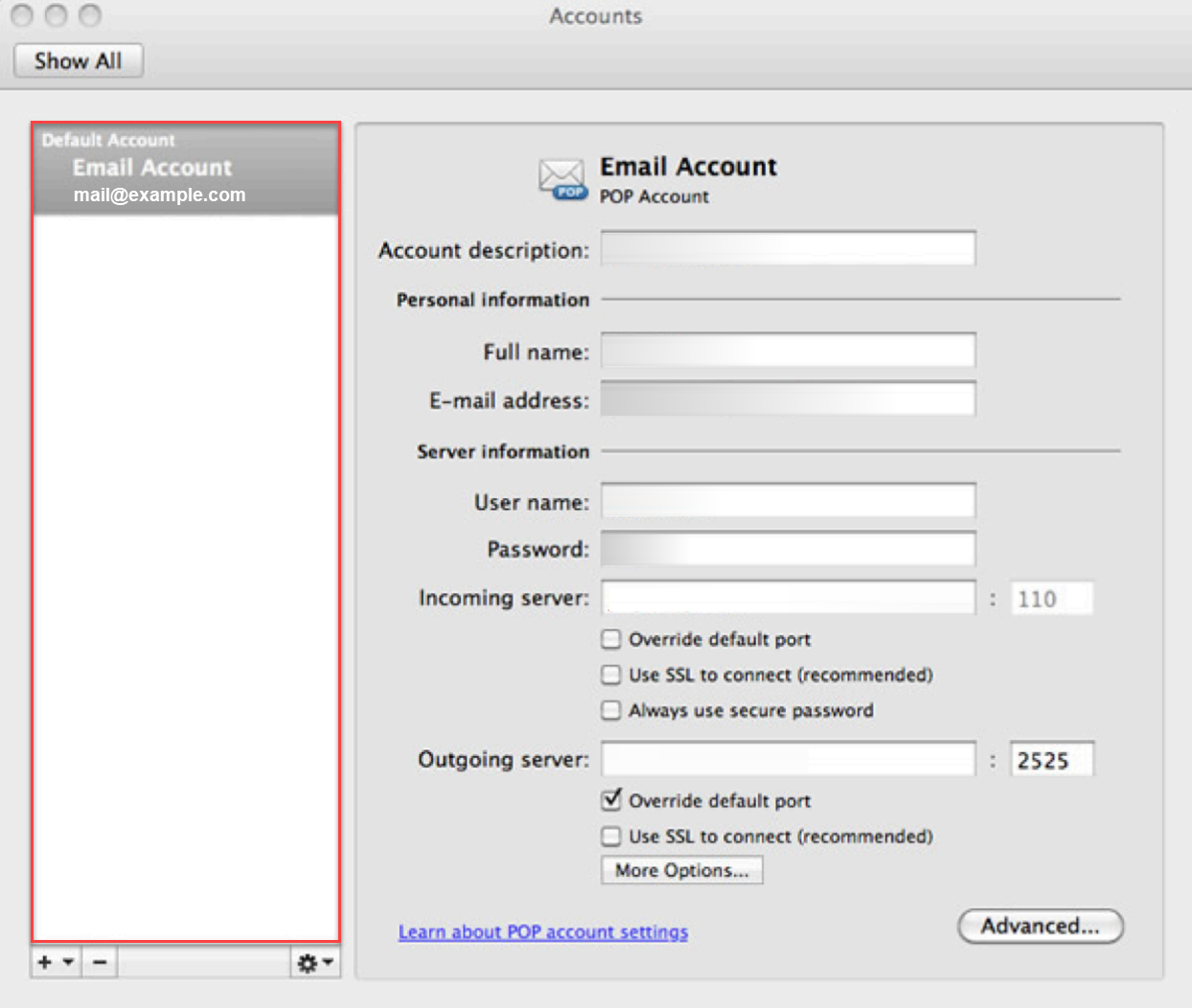Click the Full name field
This screenshot has height=1008, width=1192.
[x=786, y=350]
